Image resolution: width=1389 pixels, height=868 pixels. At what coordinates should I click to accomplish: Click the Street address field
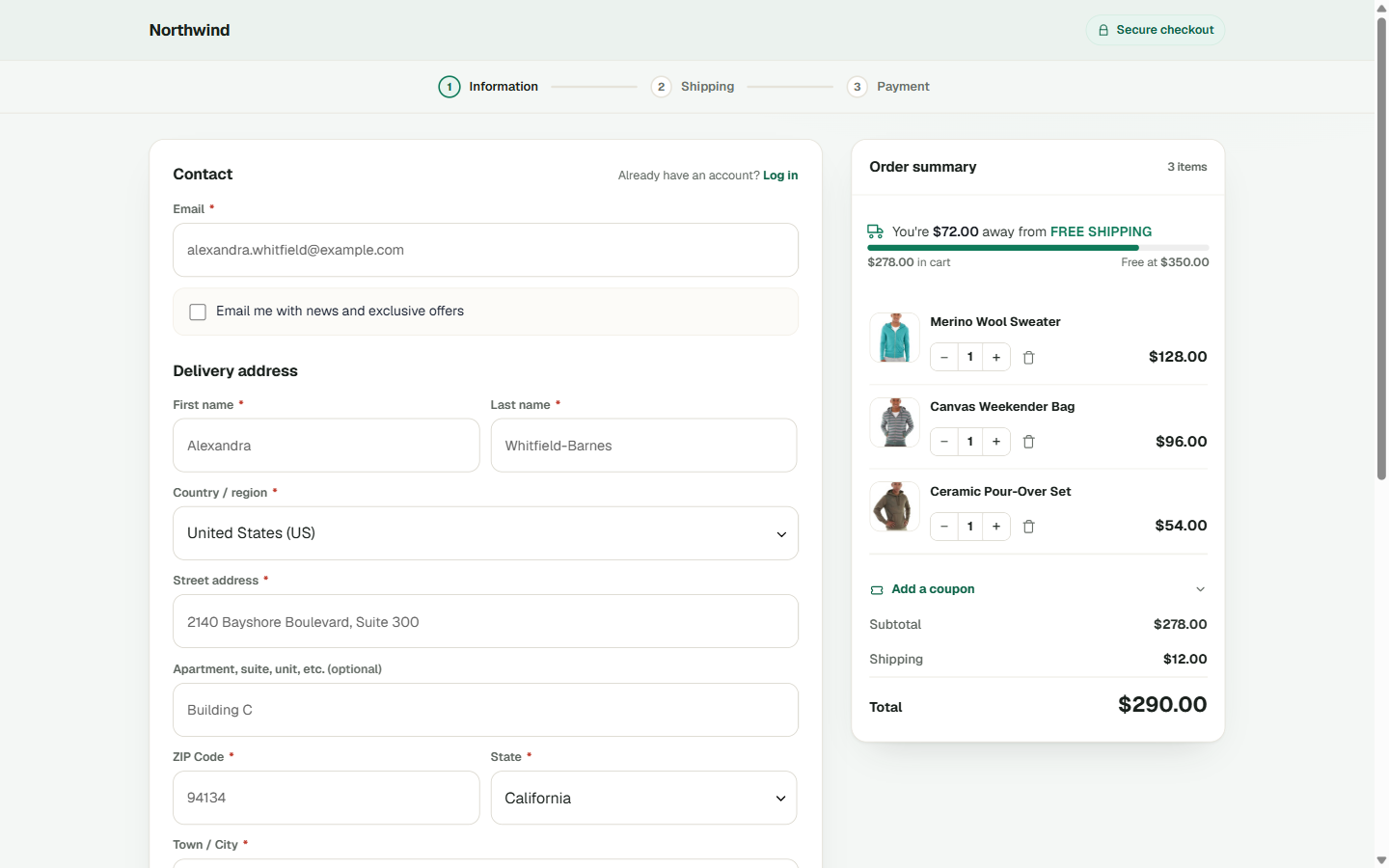coord(485,621)
